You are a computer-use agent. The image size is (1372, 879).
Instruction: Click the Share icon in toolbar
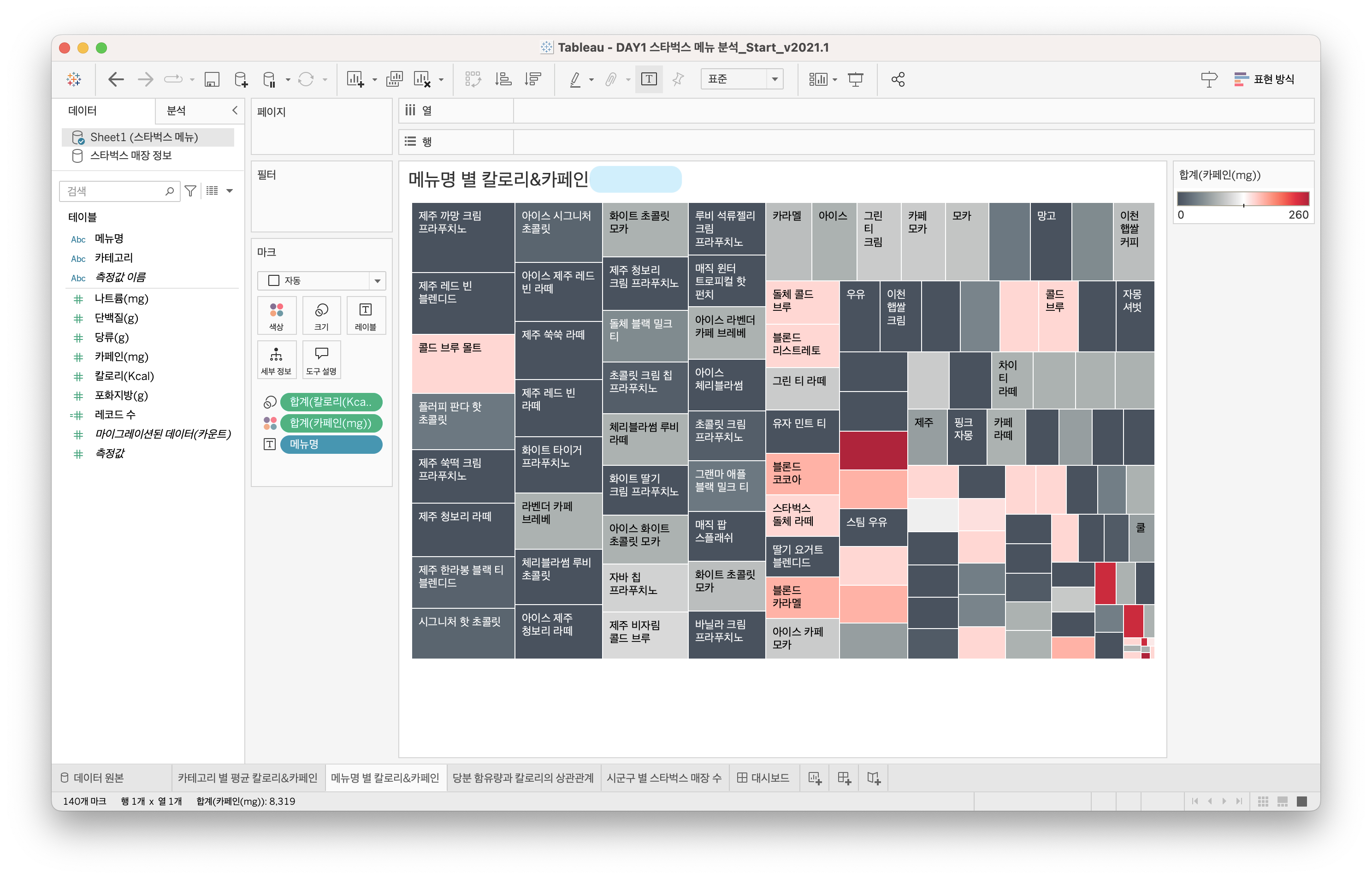[x=898, y=79]
